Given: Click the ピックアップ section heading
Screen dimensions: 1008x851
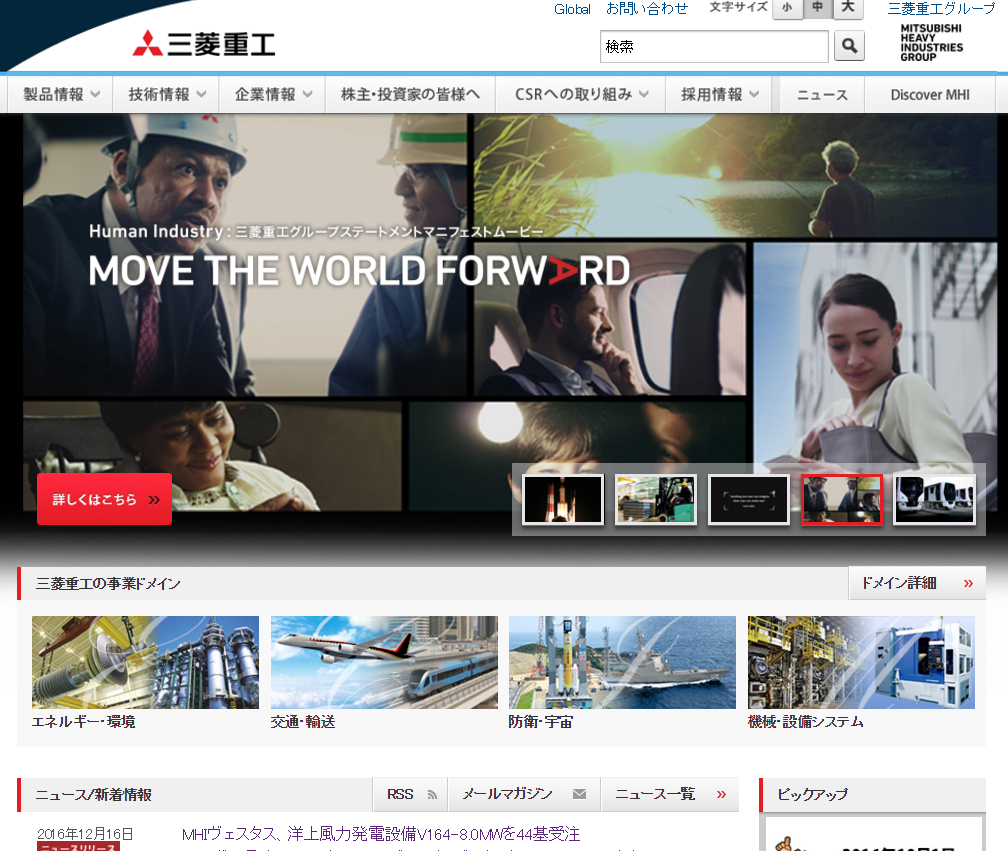Looking at the screenshot, I should 812,794.
